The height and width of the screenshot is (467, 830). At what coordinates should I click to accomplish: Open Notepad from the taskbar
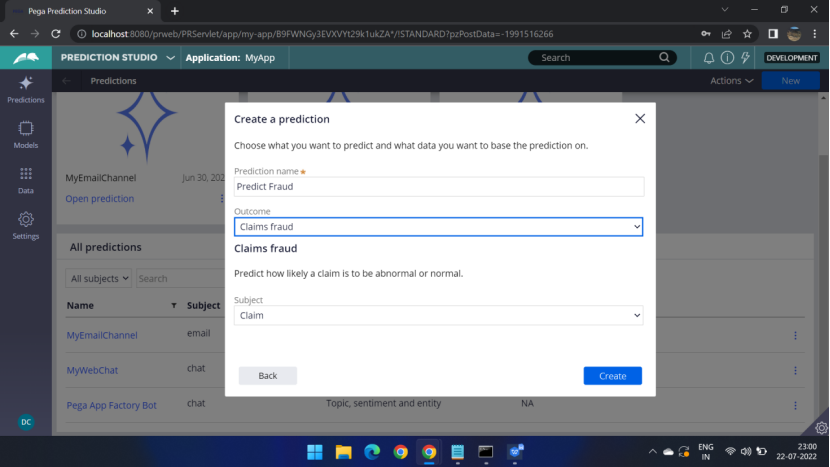(457, 452)
